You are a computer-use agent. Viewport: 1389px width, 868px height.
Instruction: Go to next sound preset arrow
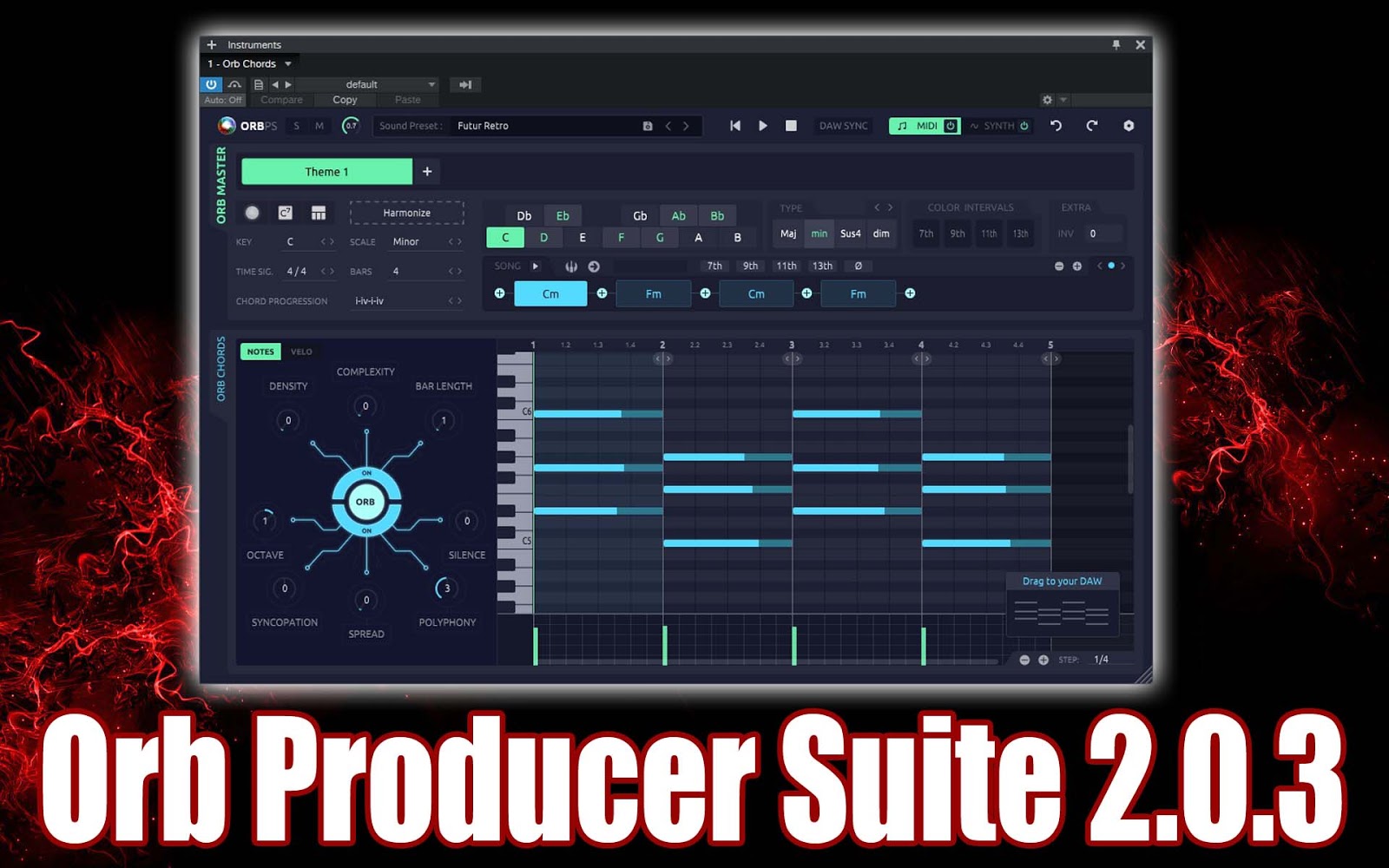coord(686,126)
